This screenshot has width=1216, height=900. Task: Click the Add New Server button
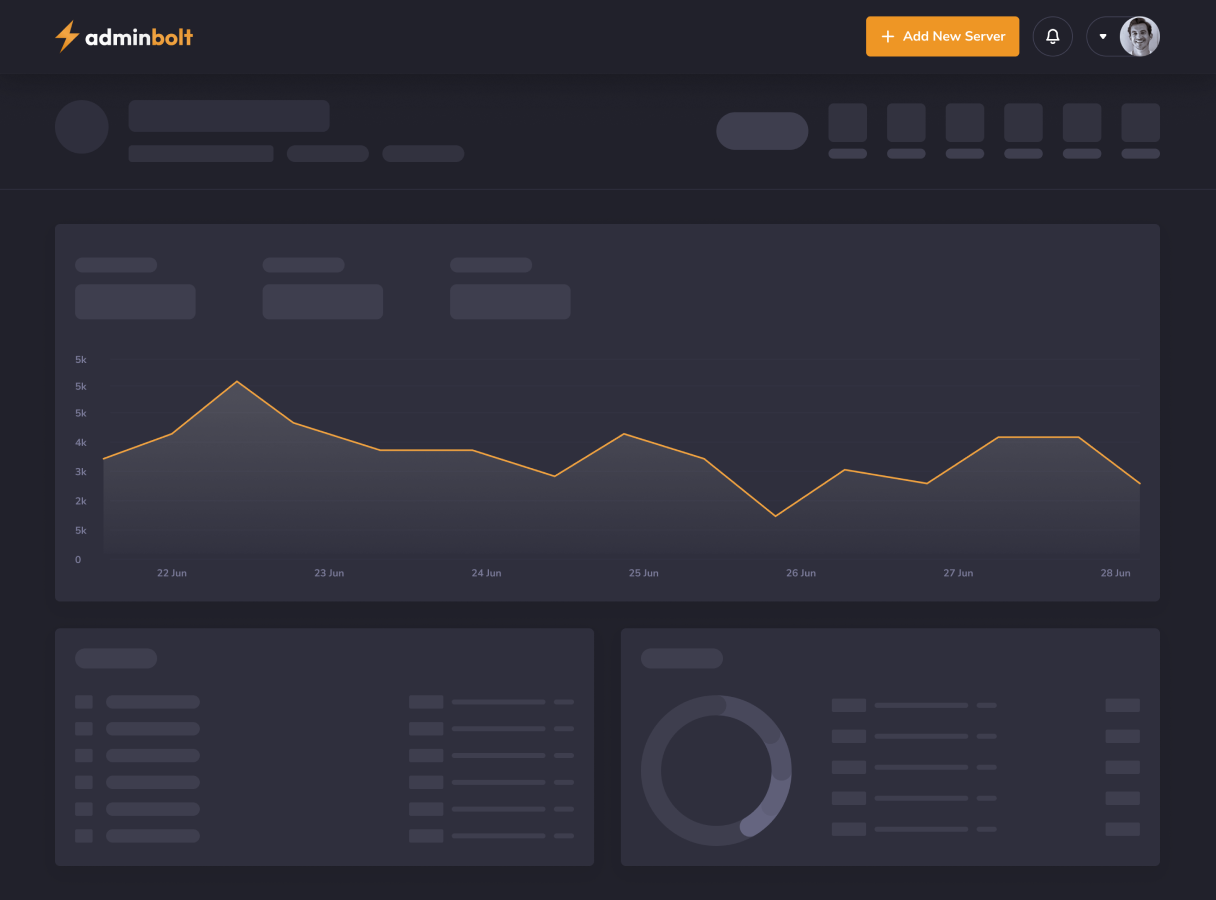pyautogui.click(x=942, y=36)
